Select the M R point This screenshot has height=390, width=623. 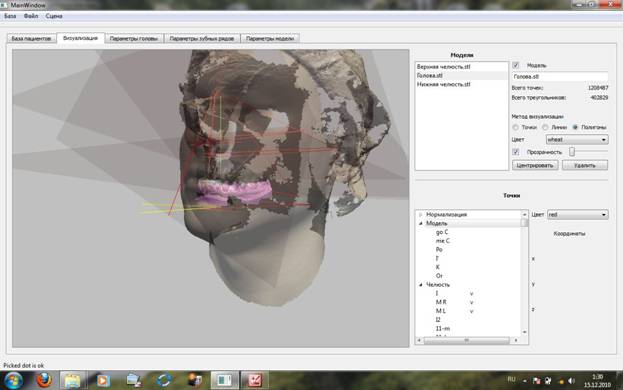click(x=441, y=302)
